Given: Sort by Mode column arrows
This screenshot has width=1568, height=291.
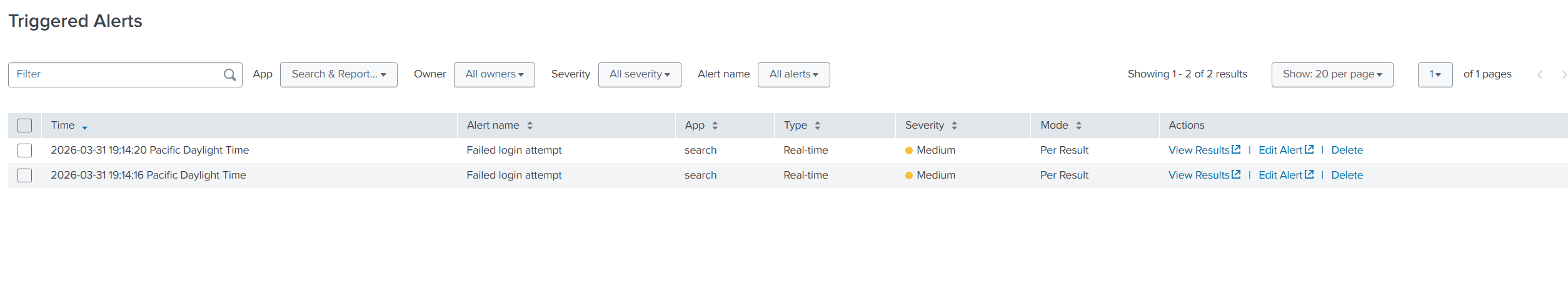Looking at the screenshot, I should tap(1078, 126).
